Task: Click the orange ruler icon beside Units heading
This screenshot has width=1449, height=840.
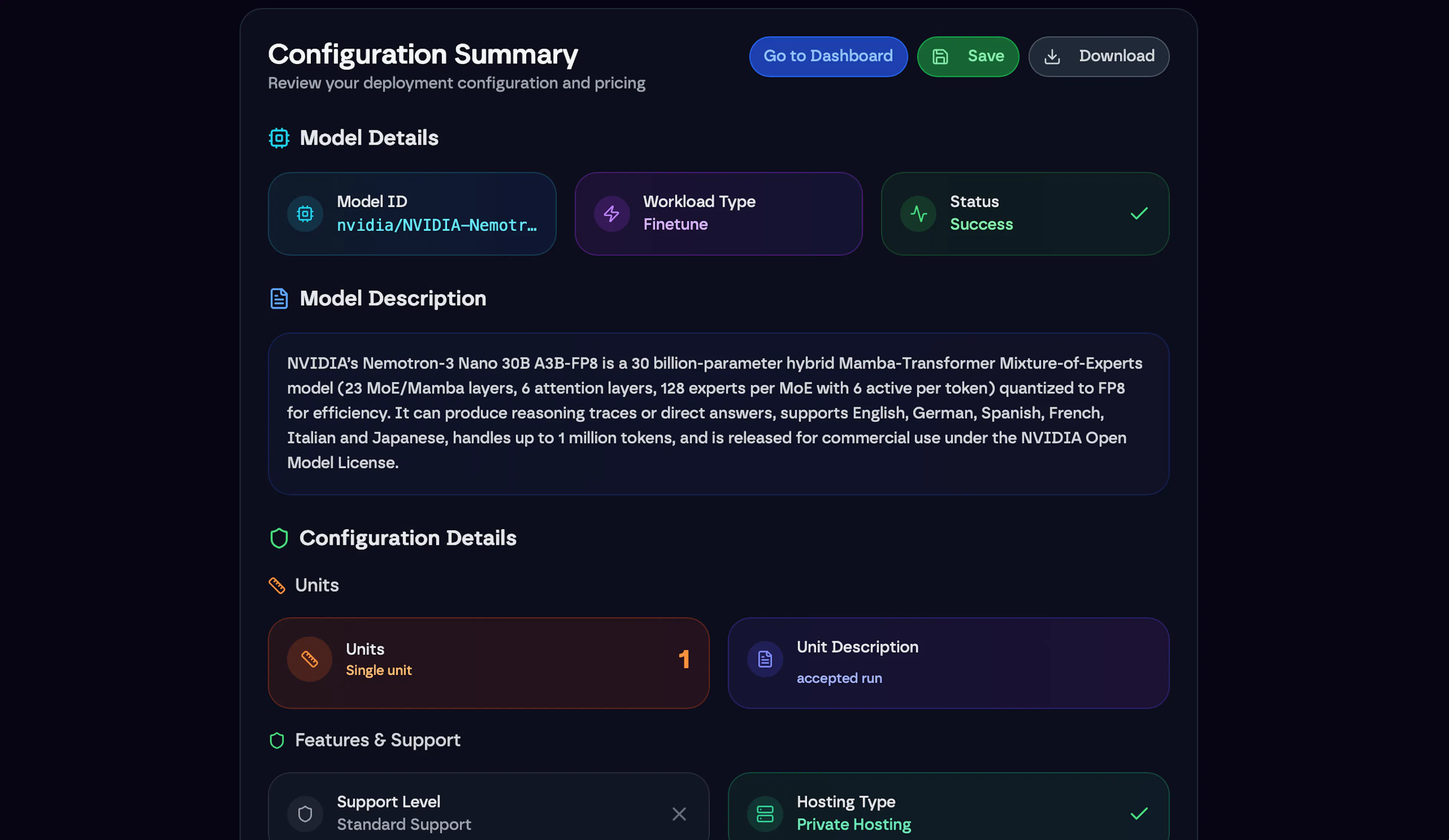Action: [x=277, y=585]
